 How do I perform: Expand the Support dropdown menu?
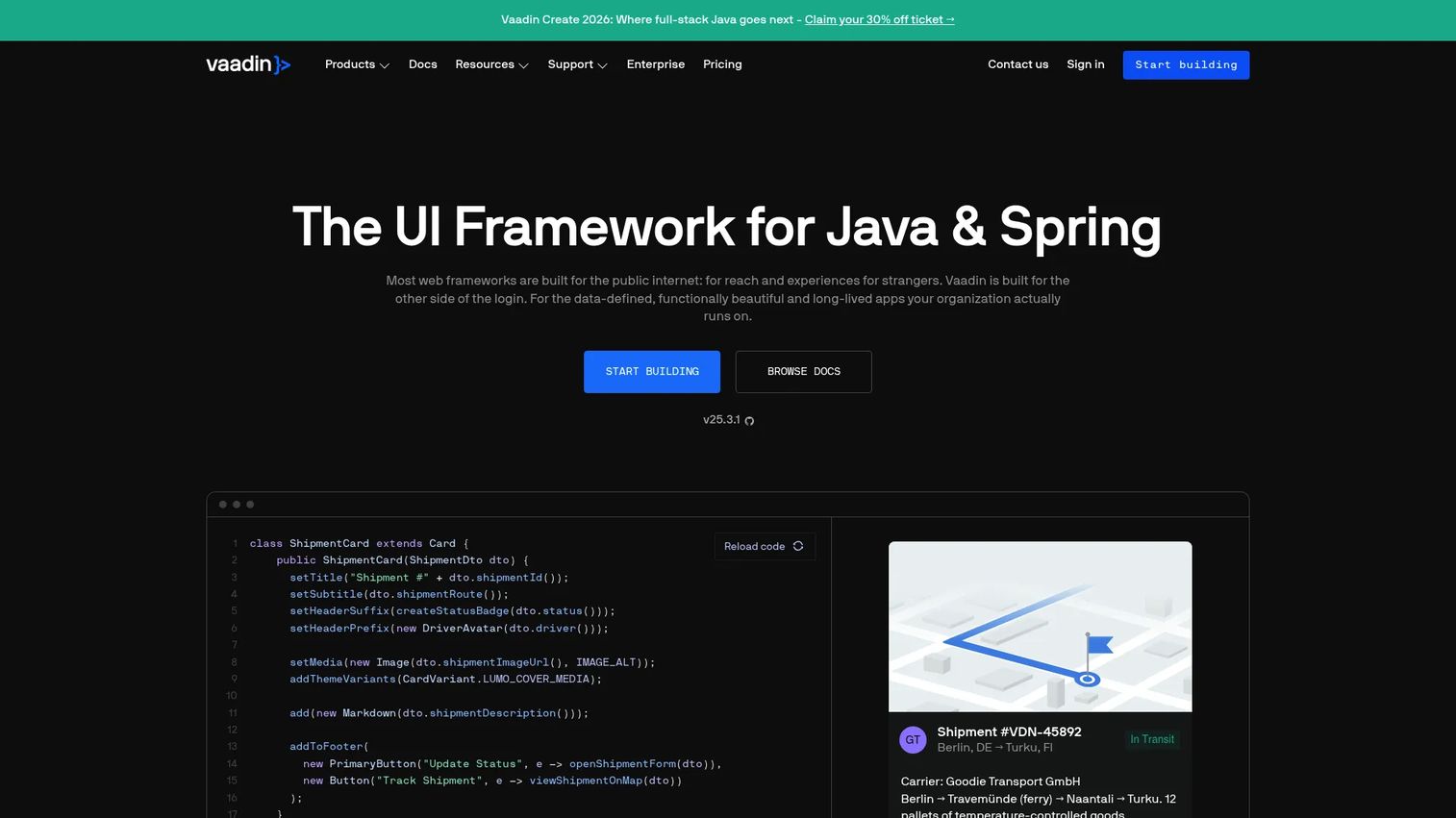coord(577,64)
